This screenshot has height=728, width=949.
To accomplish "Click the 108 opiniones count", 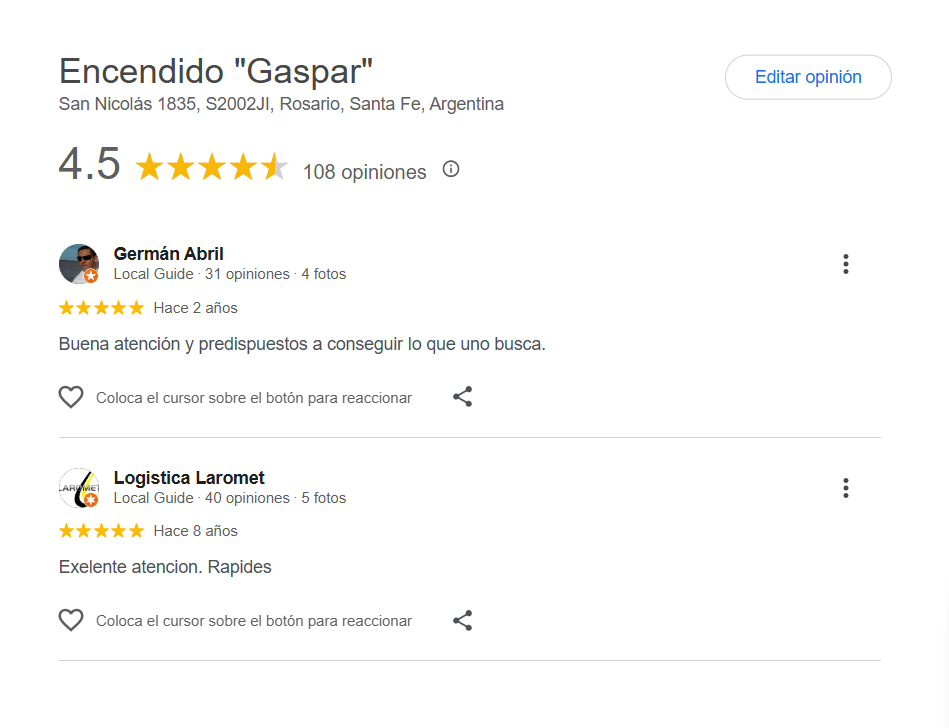I will pyautogui.click(x=364, y=172).
